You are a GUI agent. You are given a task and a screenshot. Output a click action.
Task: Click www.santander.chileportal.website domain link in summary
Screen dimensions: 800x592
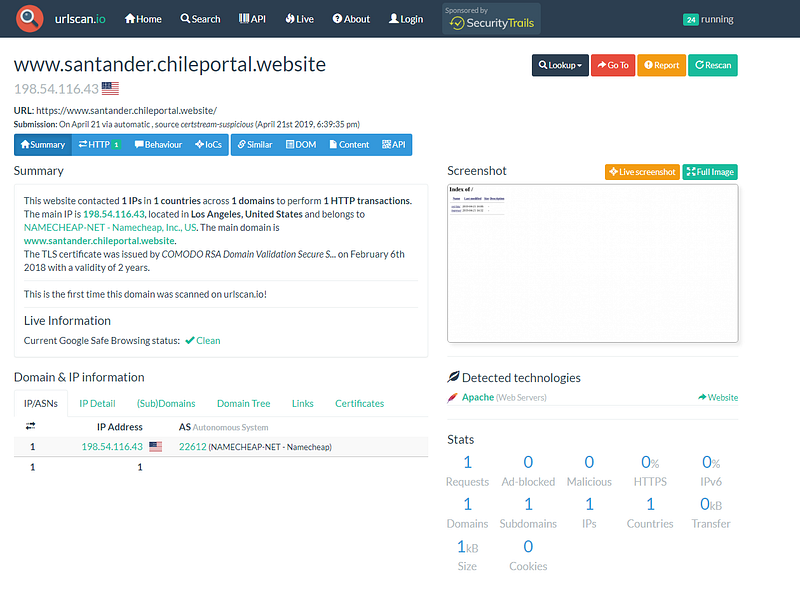[99, 241]
